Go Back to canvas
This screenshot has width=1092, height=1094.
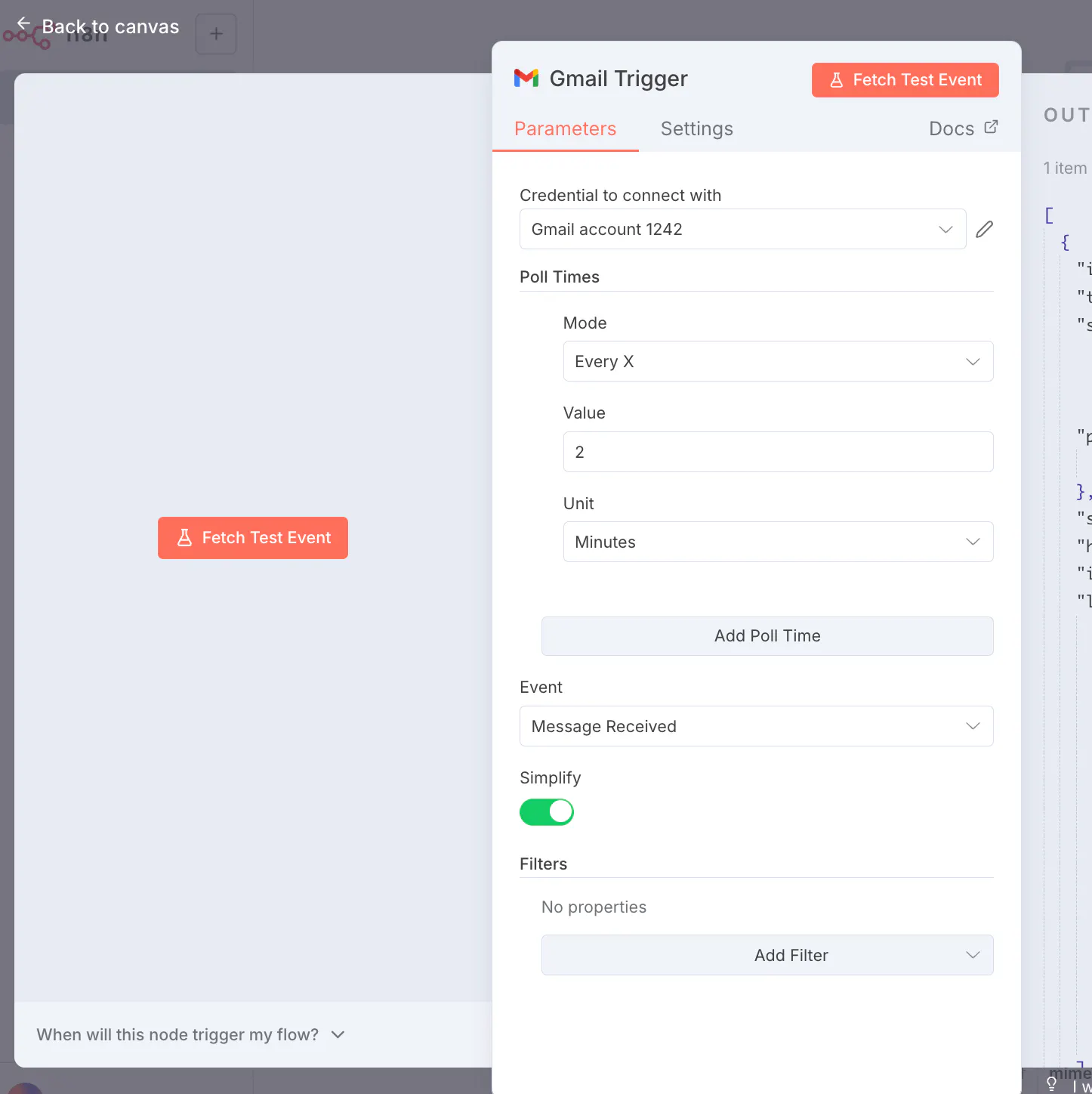pyautogui.click(x=97, y=26)
